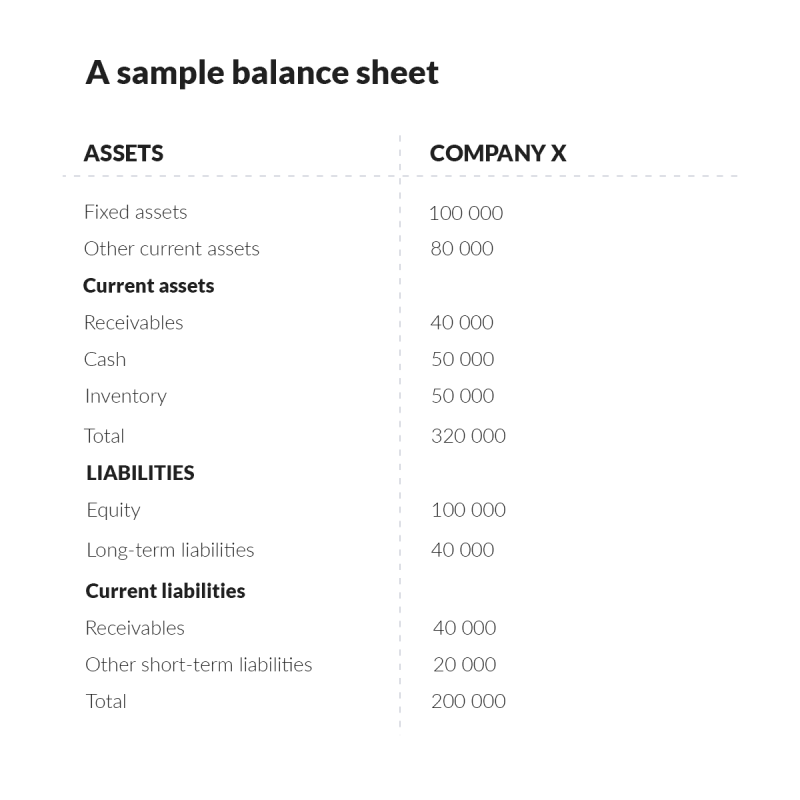Select Receivables under Current liabilities
Screen dimensions: 800x800
pyautogui.click(x=135, y=628)
